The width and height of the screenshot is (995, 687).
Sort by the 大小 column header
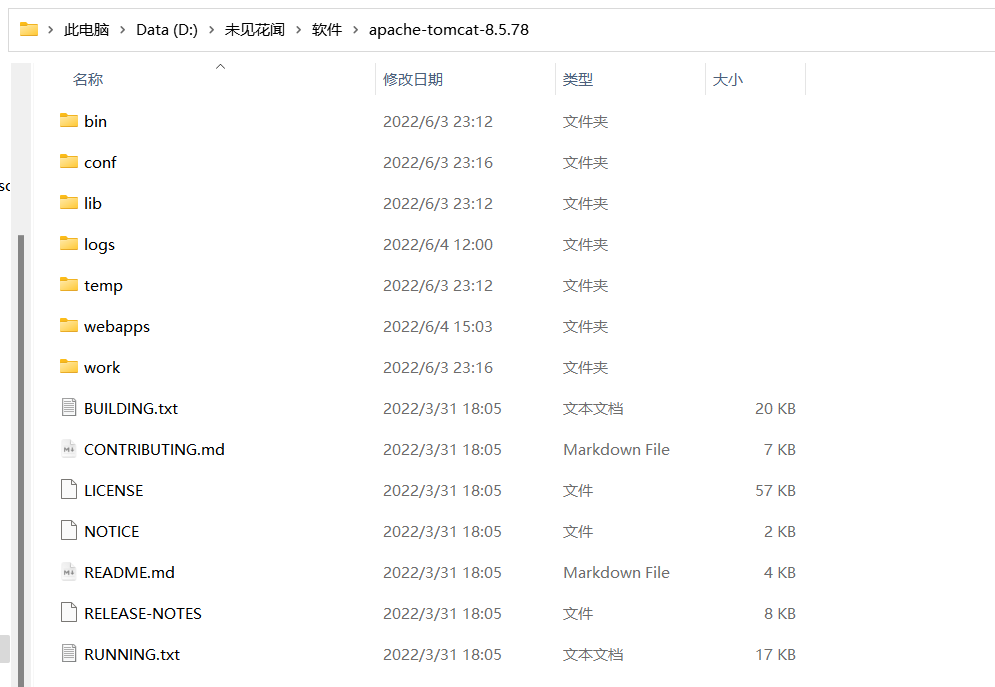pyautogui.click(x=728, y=79)
